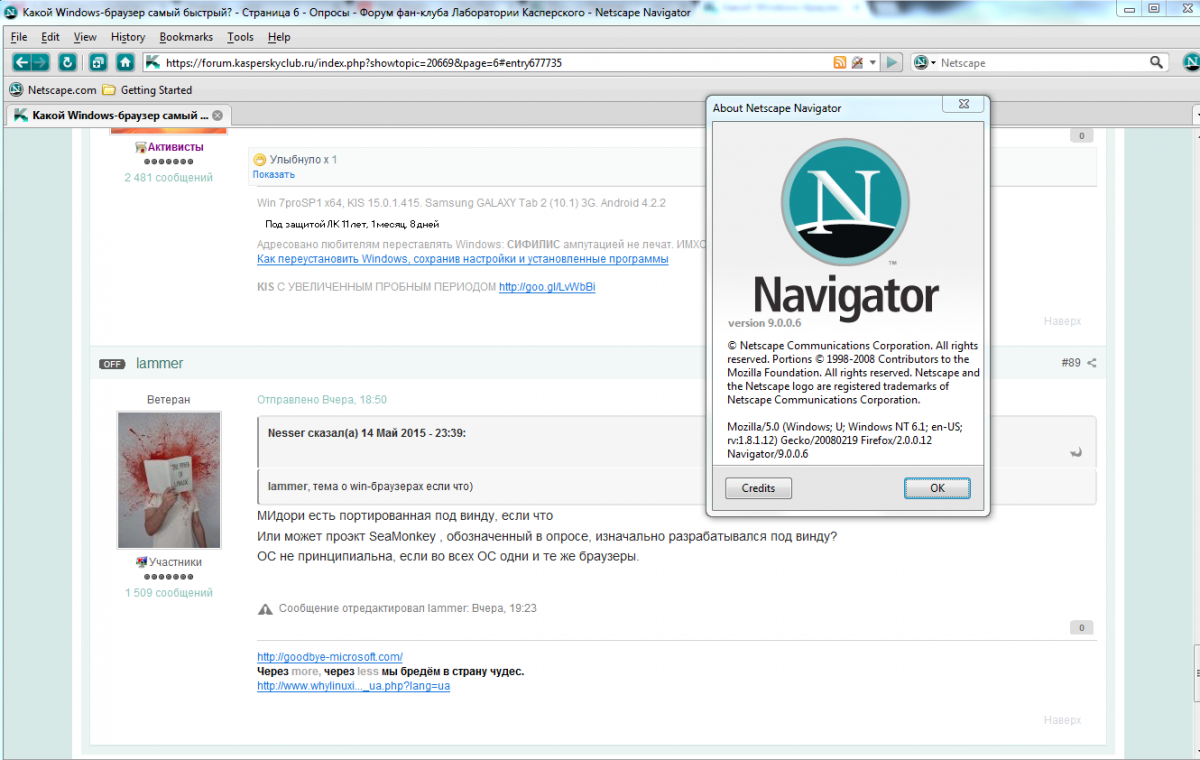
Task: Open the History menu
Action: [128, 37]
